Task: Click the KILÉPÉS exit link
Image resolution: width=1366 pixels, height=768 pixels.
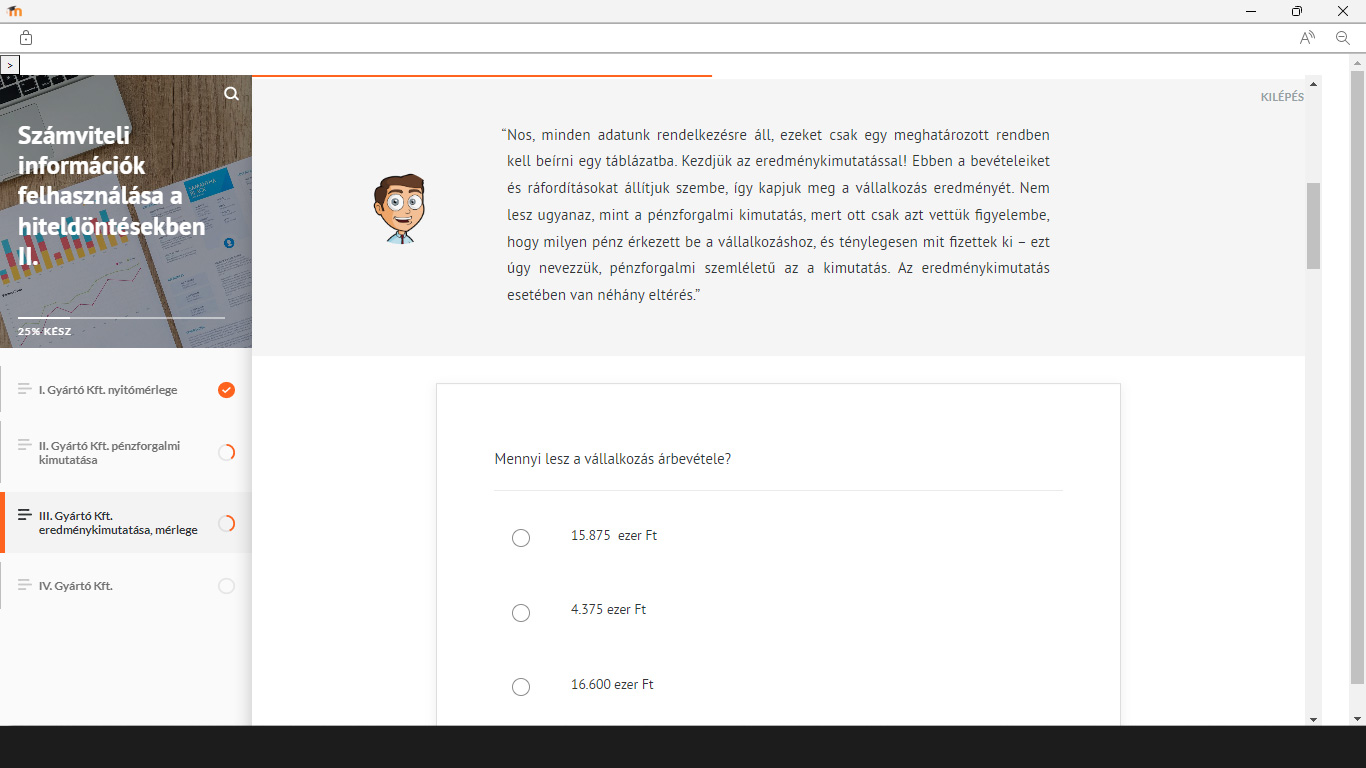Action: [1281, 97]
